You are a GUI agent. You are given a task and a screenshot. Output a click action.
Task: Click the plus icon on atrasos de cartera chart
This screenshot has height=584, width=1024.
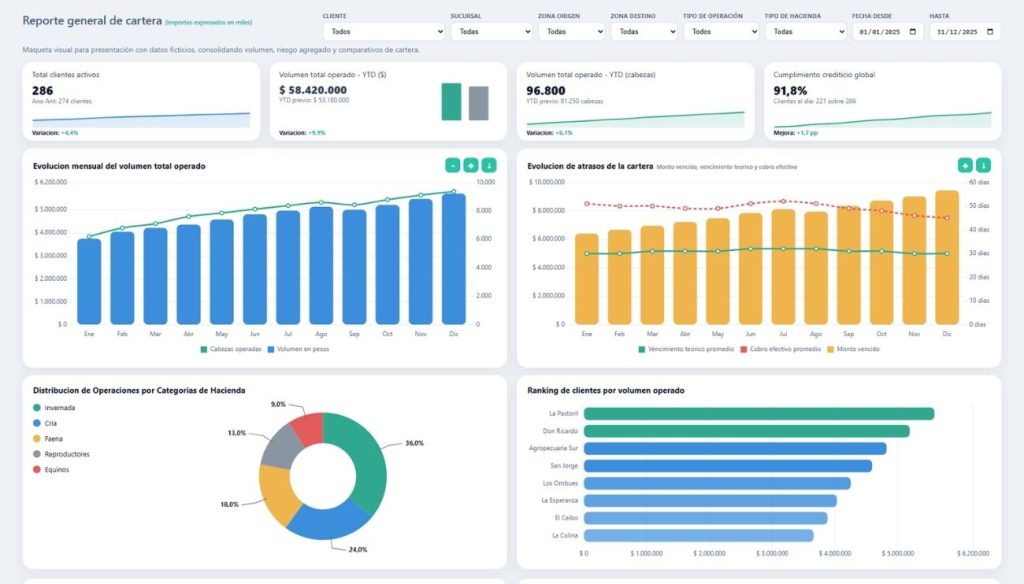pyautogui.click(x=965, y=165)
